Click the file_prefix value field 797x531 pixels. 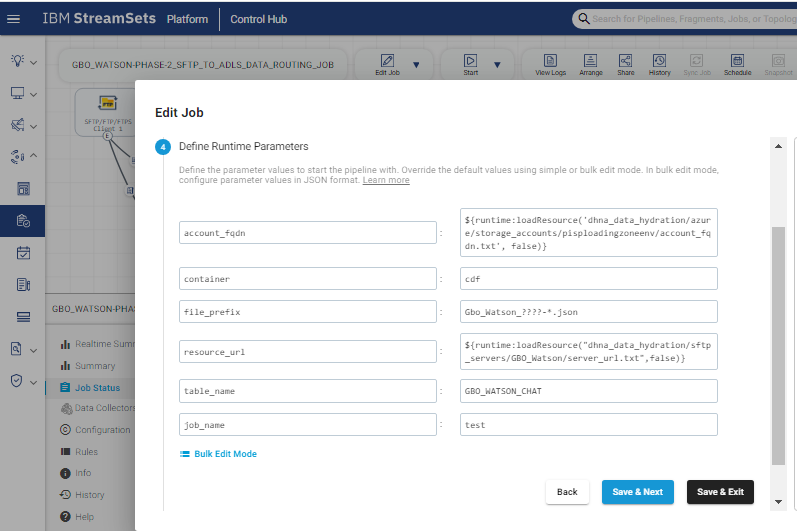(x=588, y=312)
